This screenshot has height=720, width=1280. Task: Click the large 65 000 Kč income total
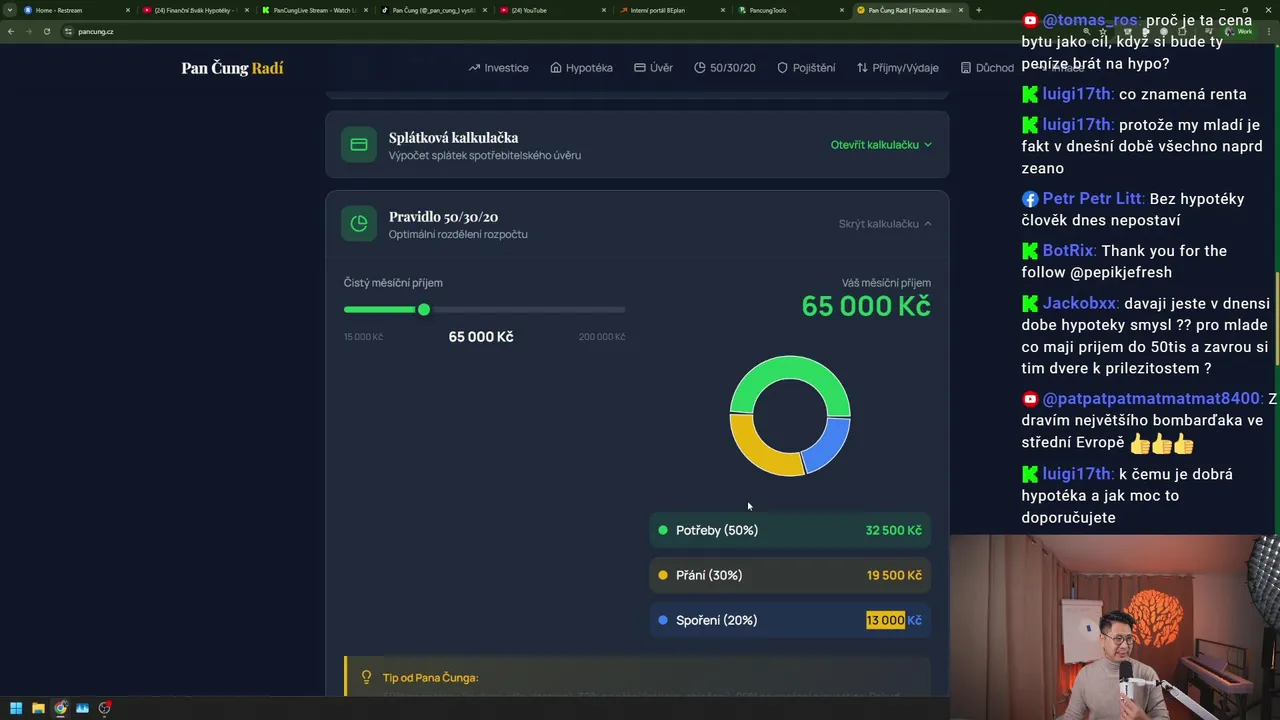pos(866,306)
